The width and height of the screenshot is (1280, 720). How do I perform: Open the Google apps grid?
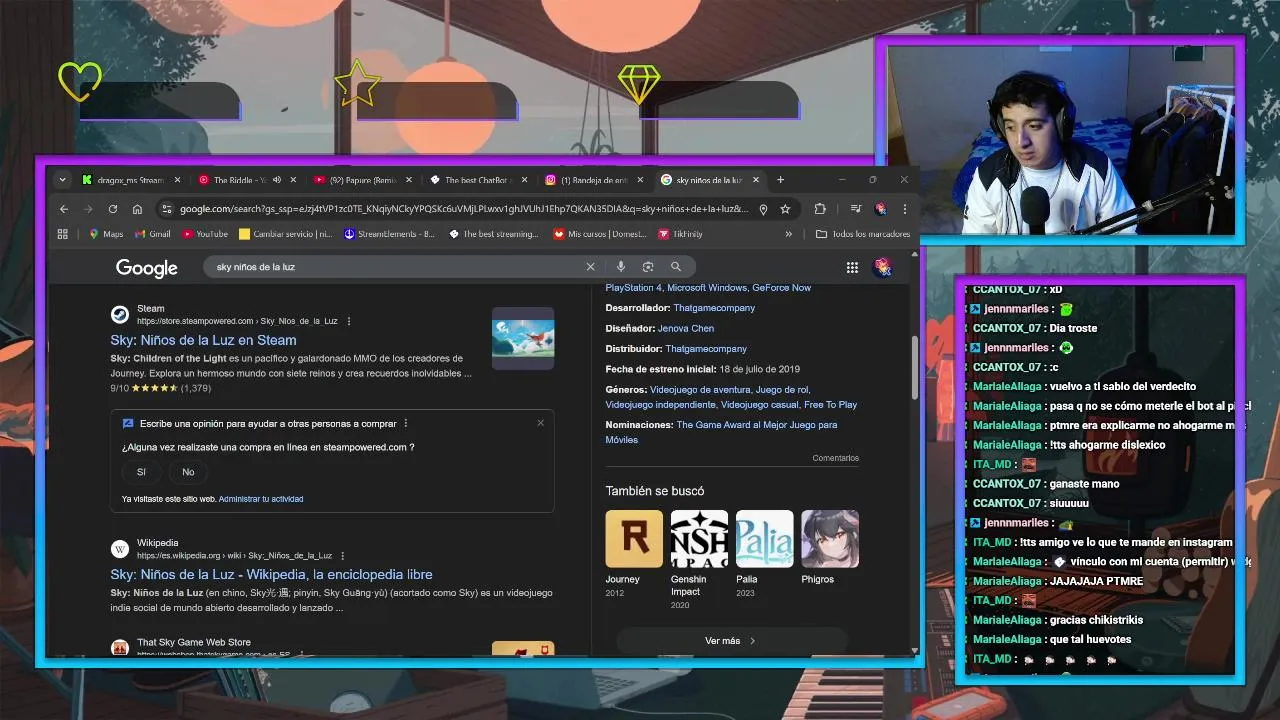(852, 267)
